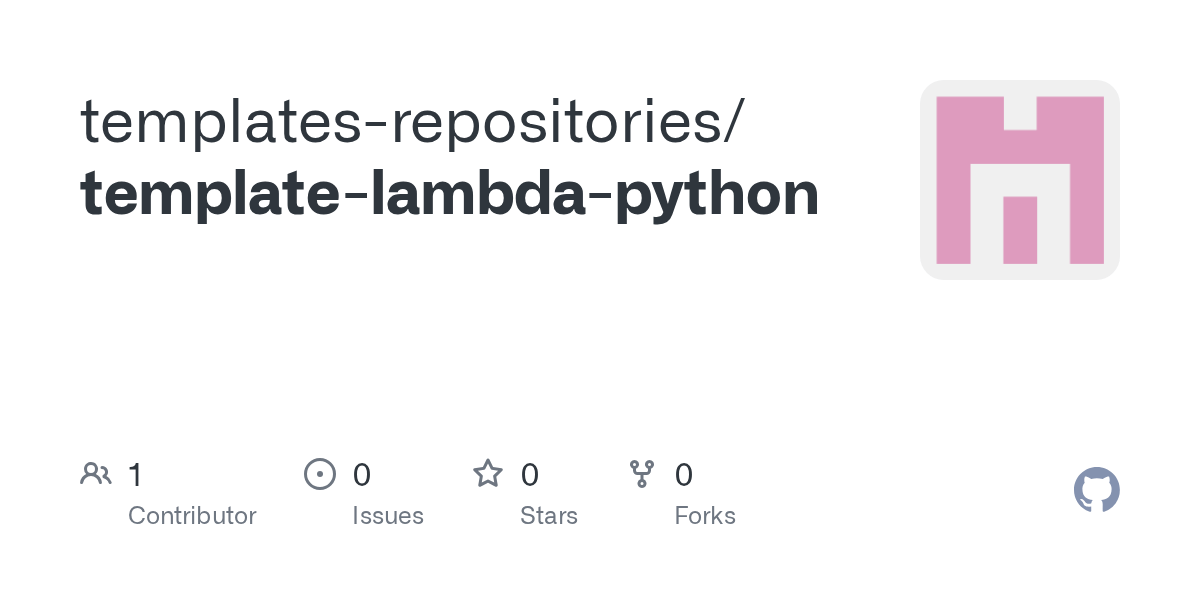Select the Stars count zero
The width and height of the screenshot is (1200, 600).
(x=530, y=474)
